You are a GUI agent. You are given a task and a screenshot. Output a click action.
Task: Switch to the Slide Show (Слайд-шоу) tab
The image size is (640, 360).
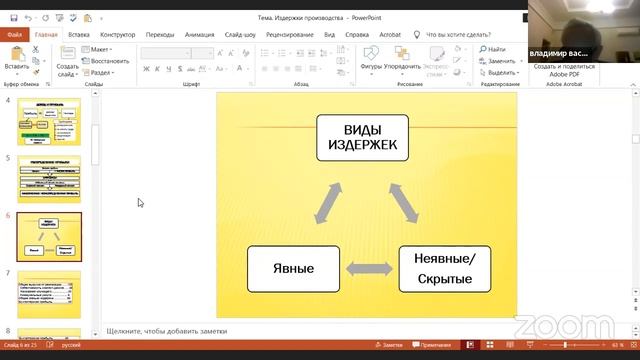[x=240, y=35]
